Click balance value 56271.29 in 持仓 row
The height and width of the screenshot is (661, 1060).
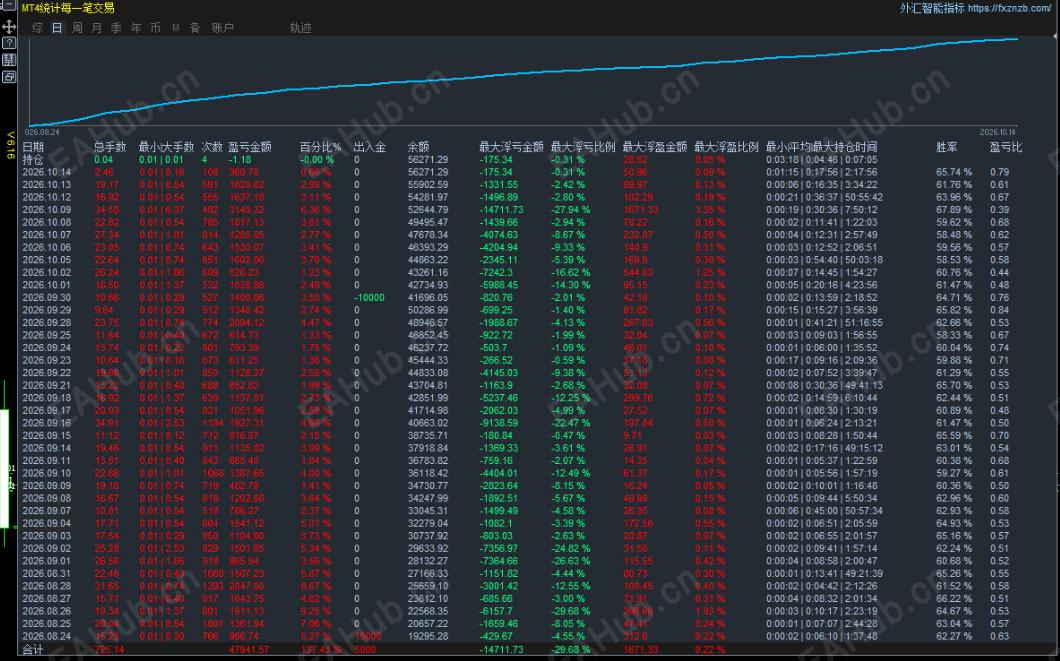pyautogui.click(x=428, y=160)
